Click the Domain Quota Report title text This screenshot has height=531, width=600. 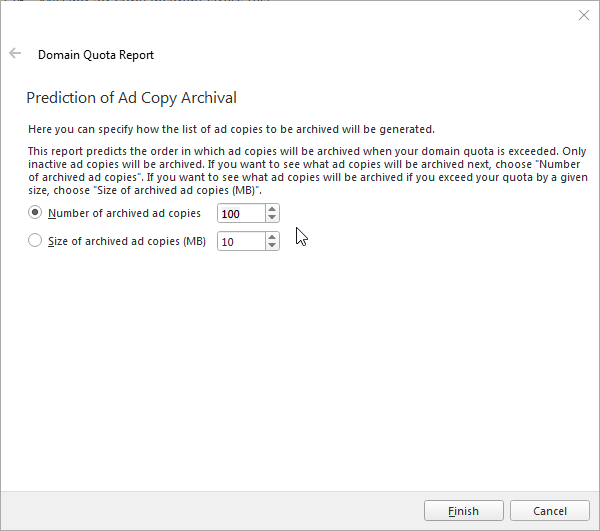[96, 55]
